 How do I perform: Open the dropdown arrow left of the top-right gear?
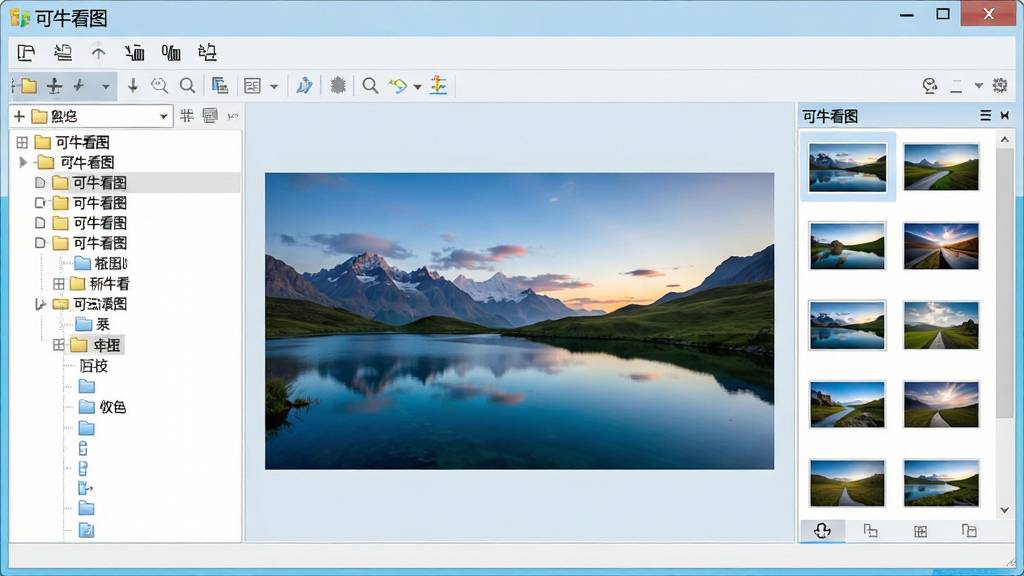click(x=978, y=86)
